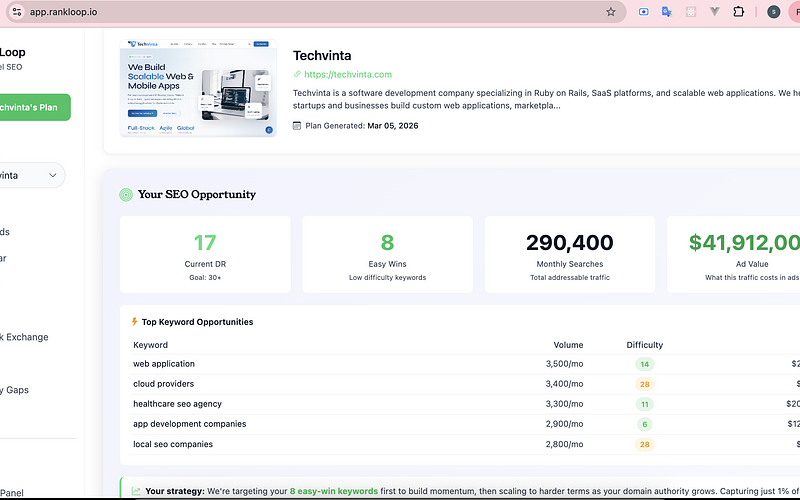Click the Keyword column header
Image resolution: width=800 pixels, height=500 pixels.
(x=151, y=345)
